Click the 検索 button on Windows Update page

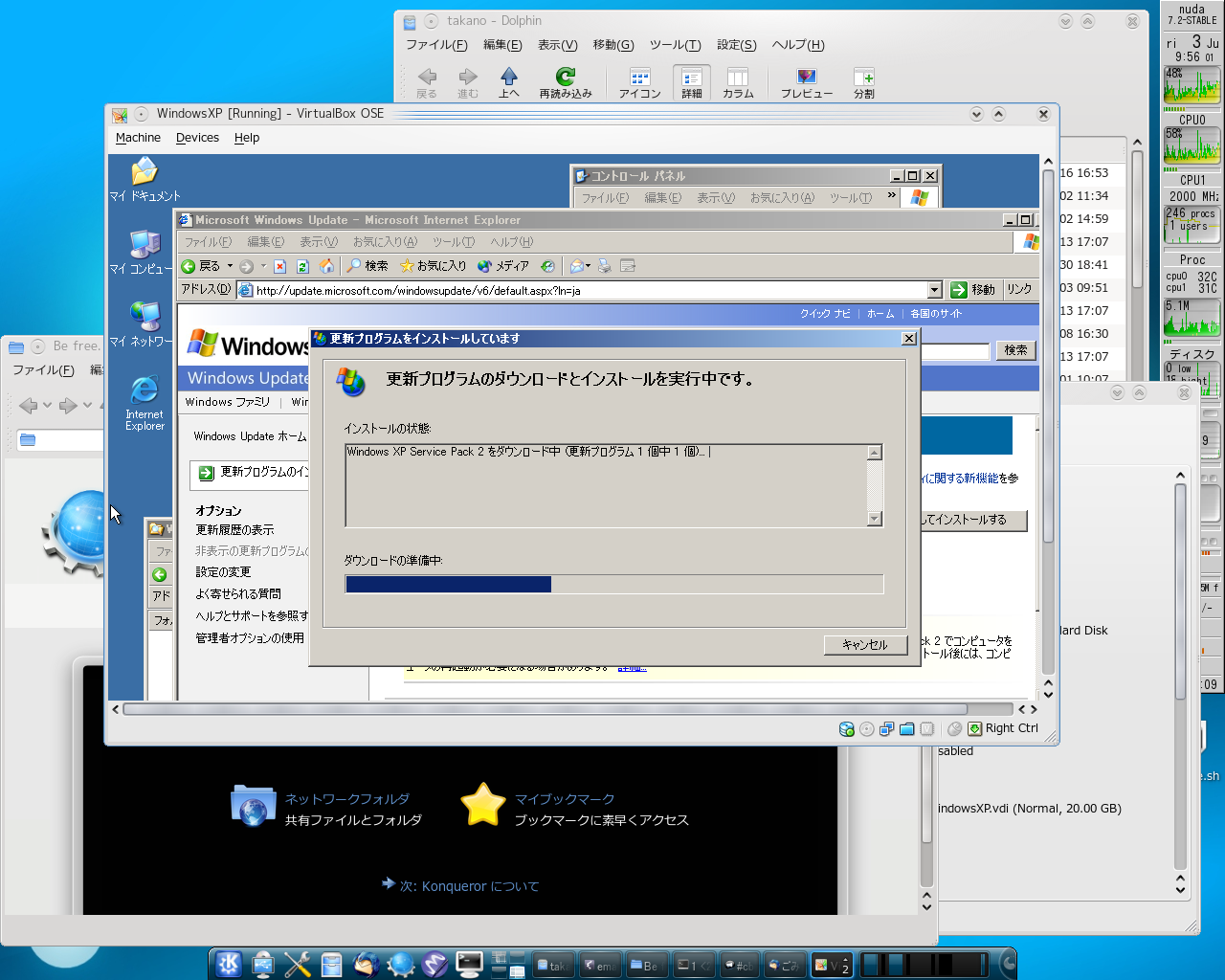pos(1016,350)
